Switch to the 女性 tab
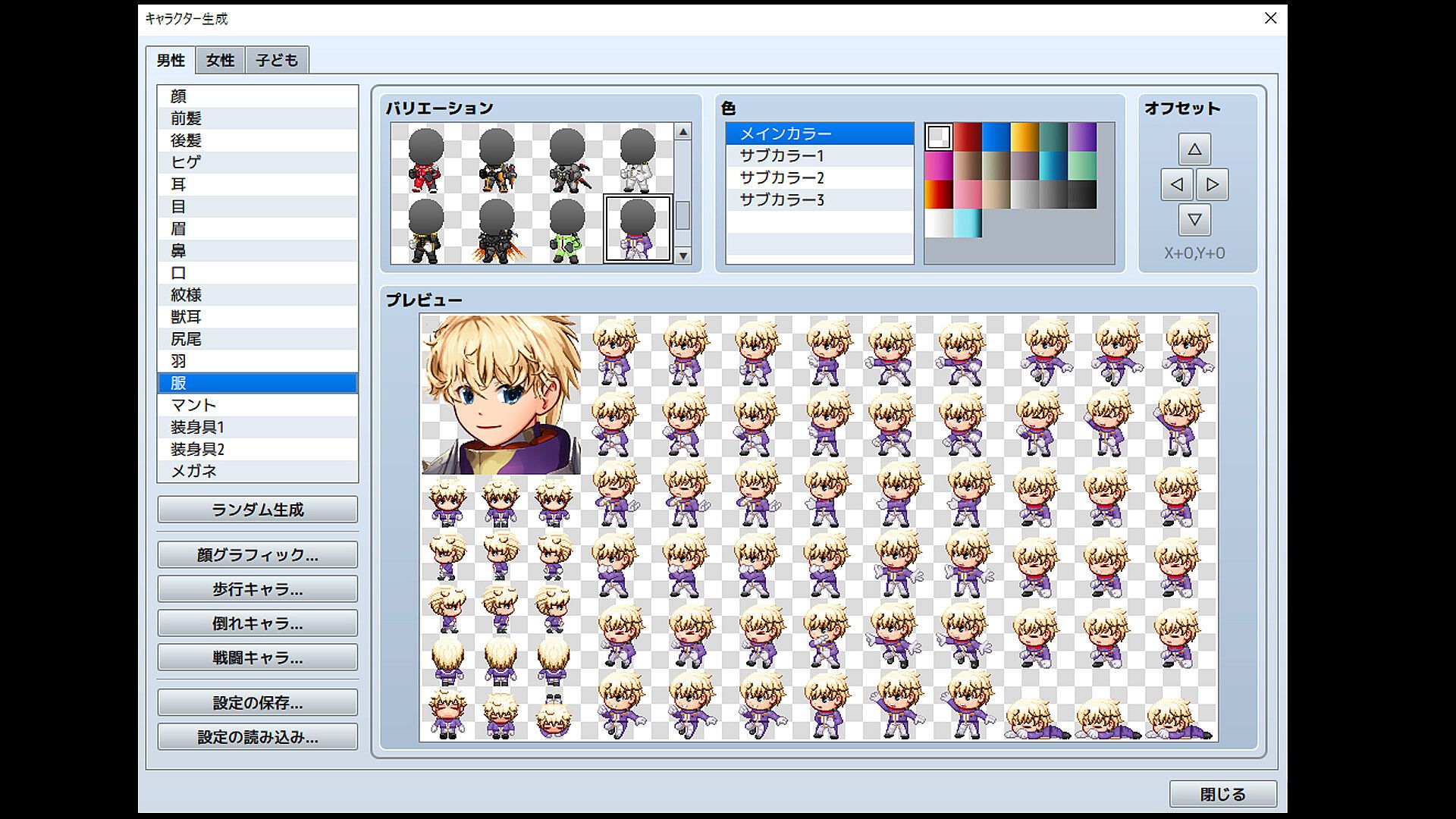 [x=220, y=60]
